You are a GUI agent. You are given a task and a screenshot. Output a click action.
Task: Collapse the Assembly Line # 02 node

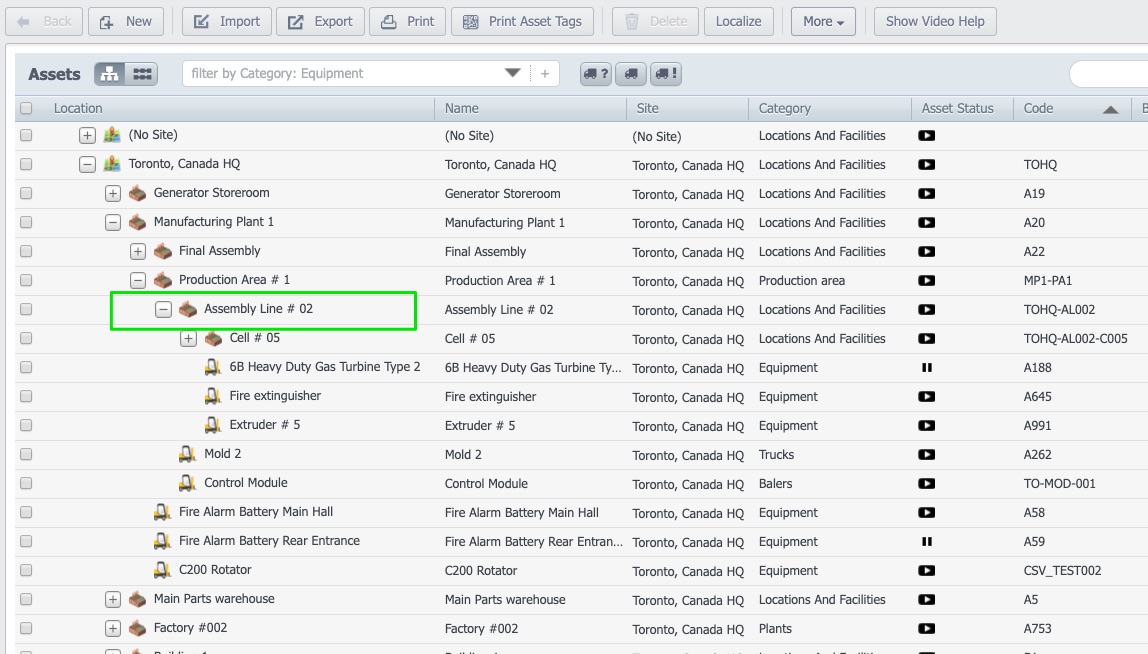coord(163,310)
